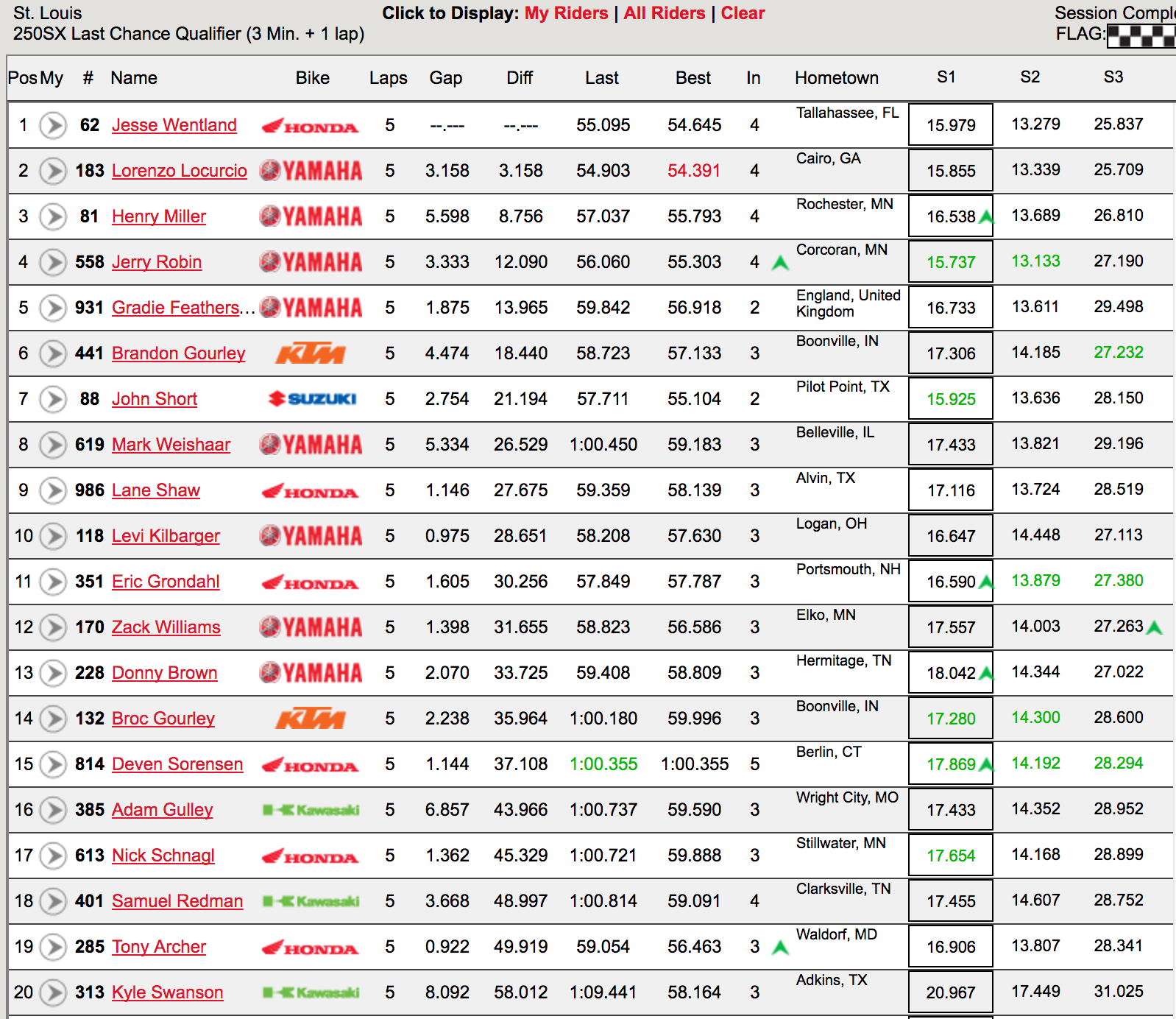1176x1019 pixels.
Task: Click the KTM logo in Brandon Gourley's row
Action: (311, 353)
